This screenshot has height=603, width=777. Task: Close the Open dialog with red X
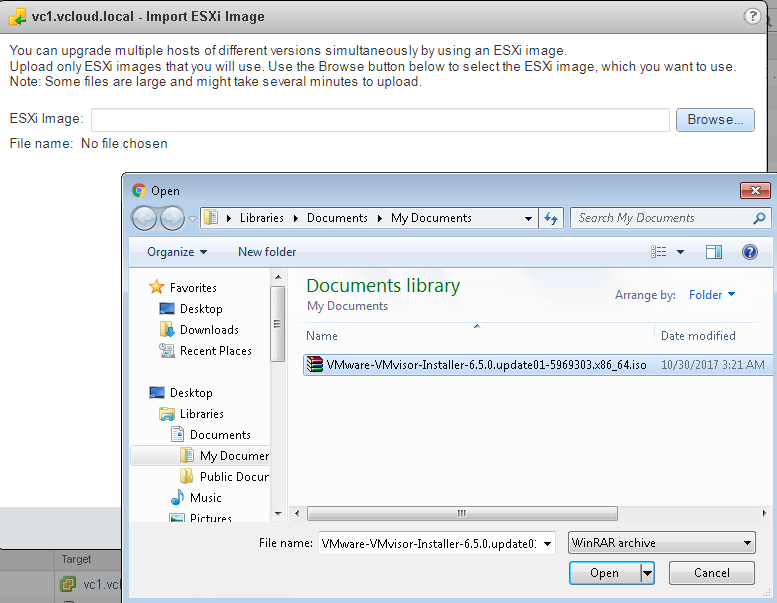pos(755,191)
